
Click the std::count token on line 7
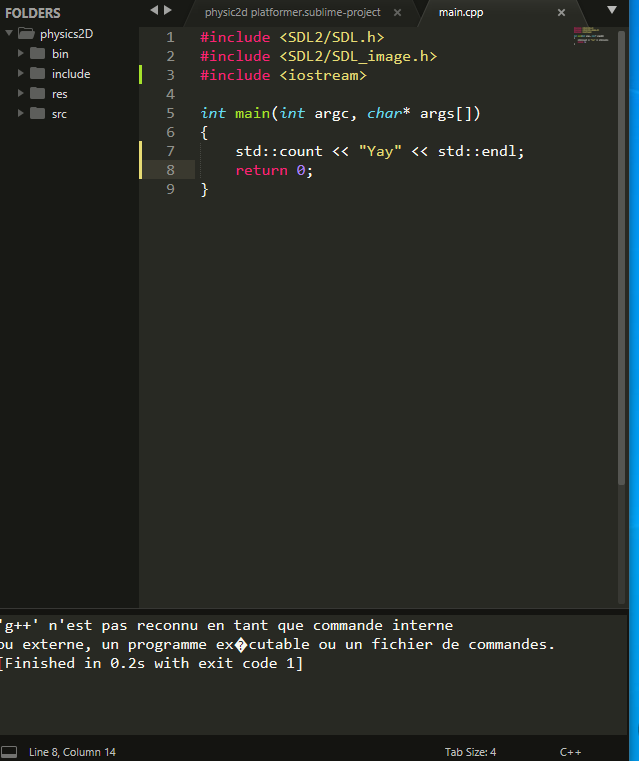(x=279, y=151)
